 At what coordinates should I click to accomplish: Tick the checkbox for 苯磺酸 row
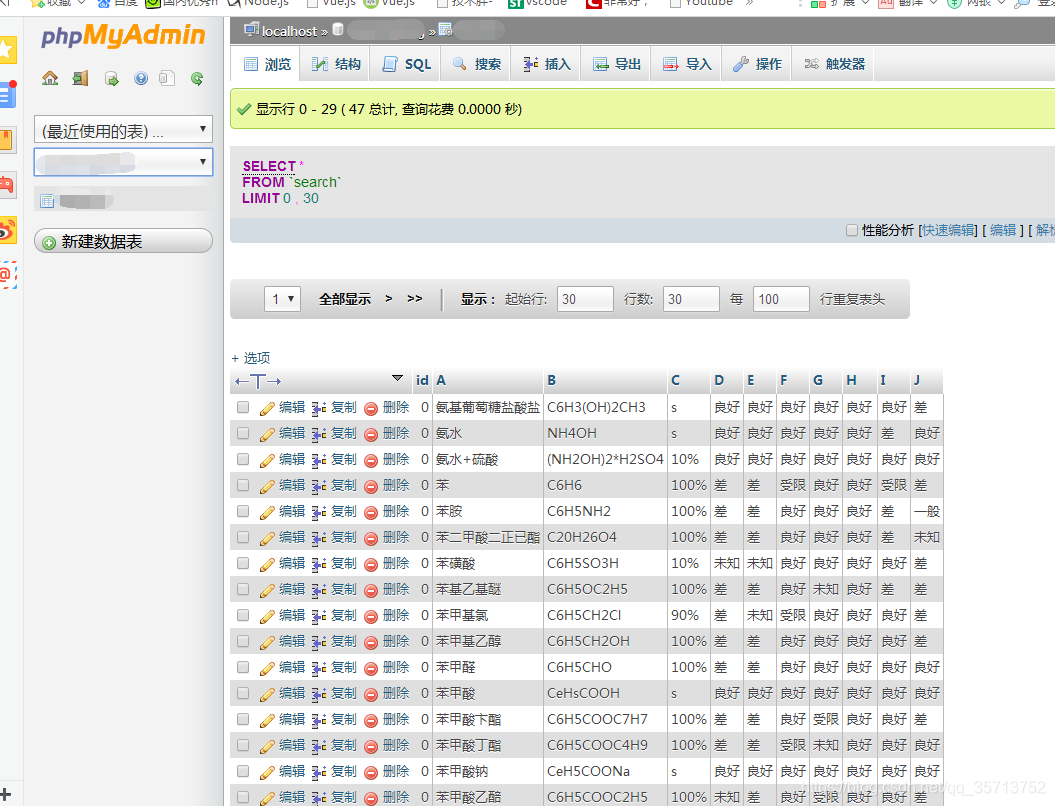(x=243, y=563)
